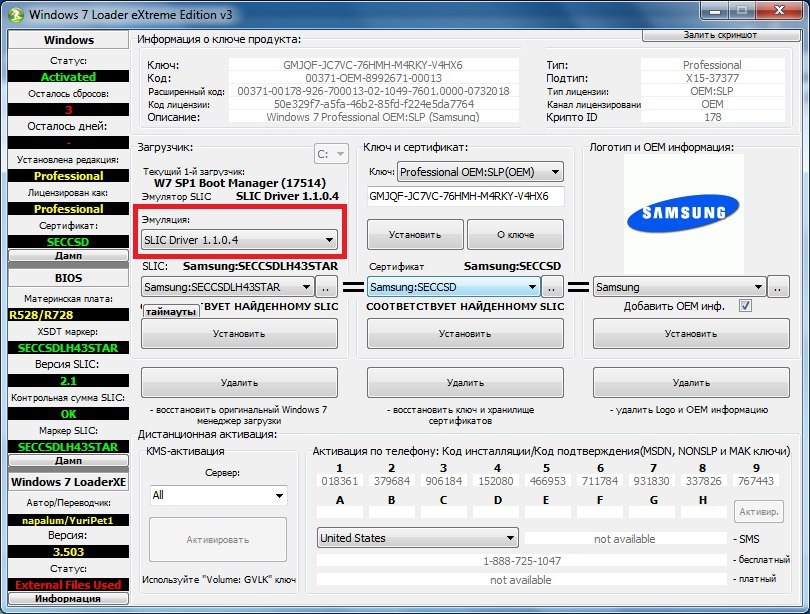
Task: Click the browse '..' button next to certificate dropdown
Action: coord(552,287)
